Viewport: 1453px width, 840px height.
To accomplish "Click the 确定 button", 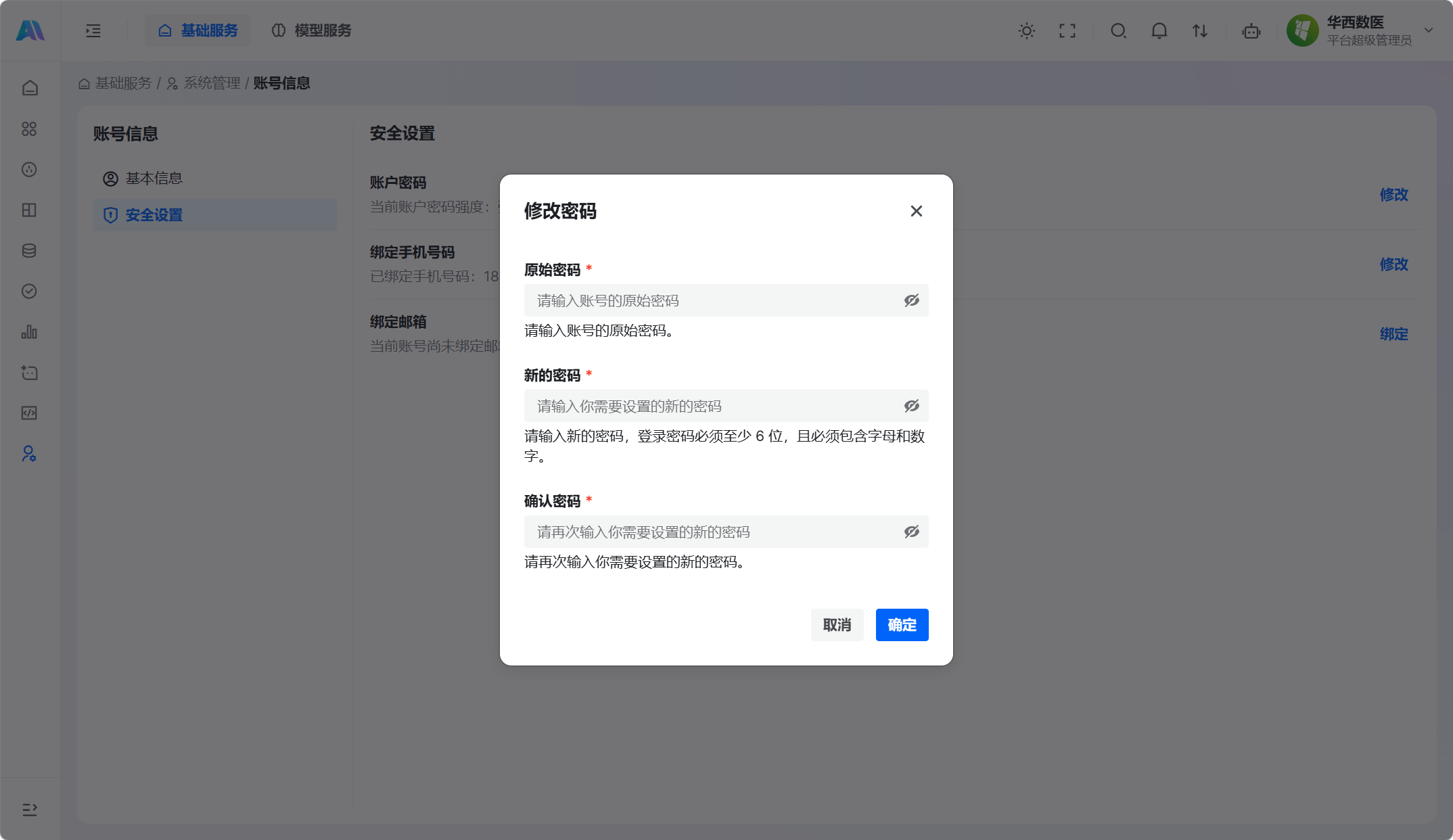I will click(902, 625).
